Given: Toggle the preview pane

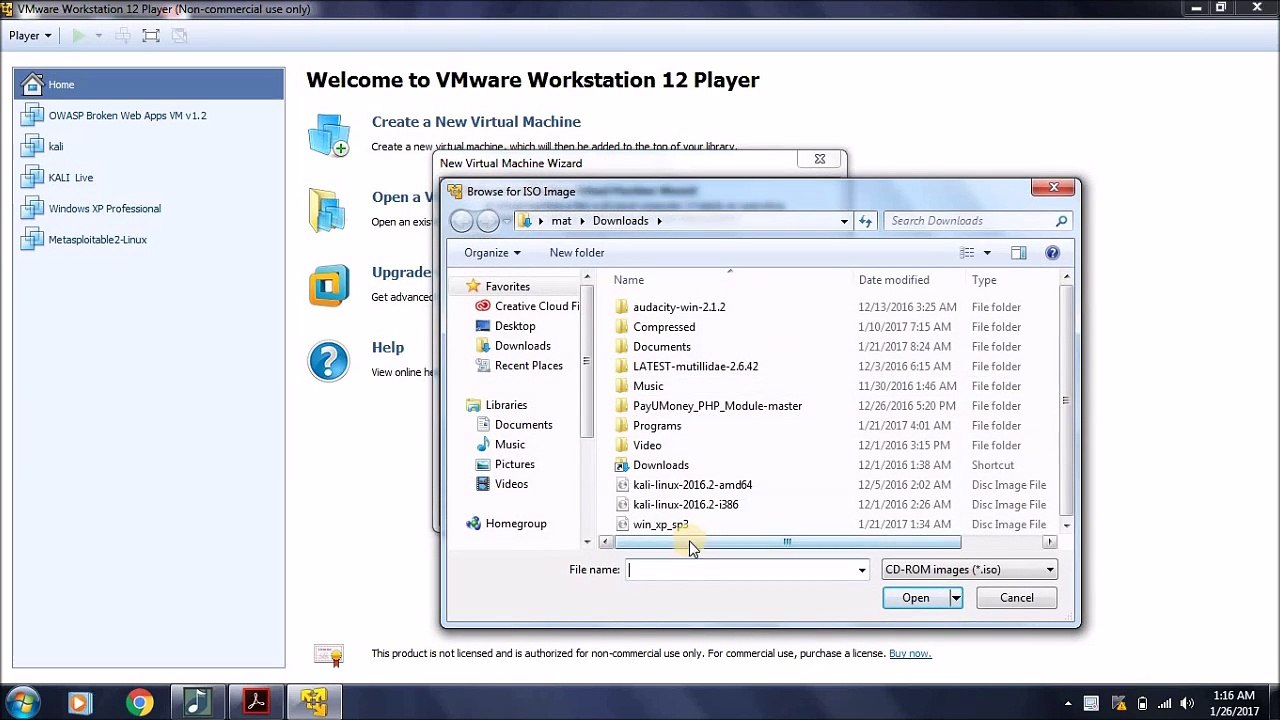Looking at the screenshot, I should pyautogui.click(x=1018, y=253).
